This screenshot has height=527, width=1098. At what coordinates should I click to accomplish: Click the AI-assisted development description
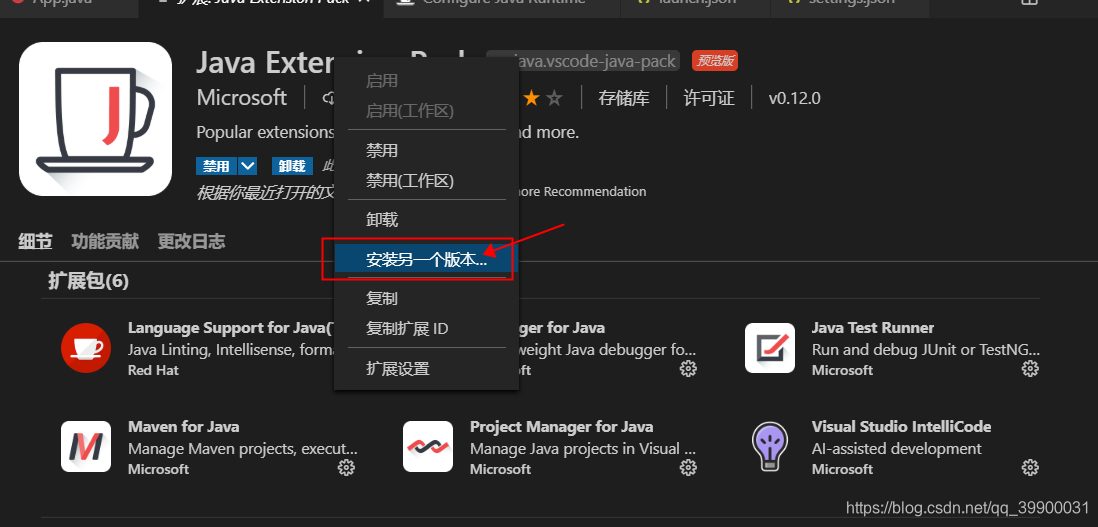coord(896,449)
